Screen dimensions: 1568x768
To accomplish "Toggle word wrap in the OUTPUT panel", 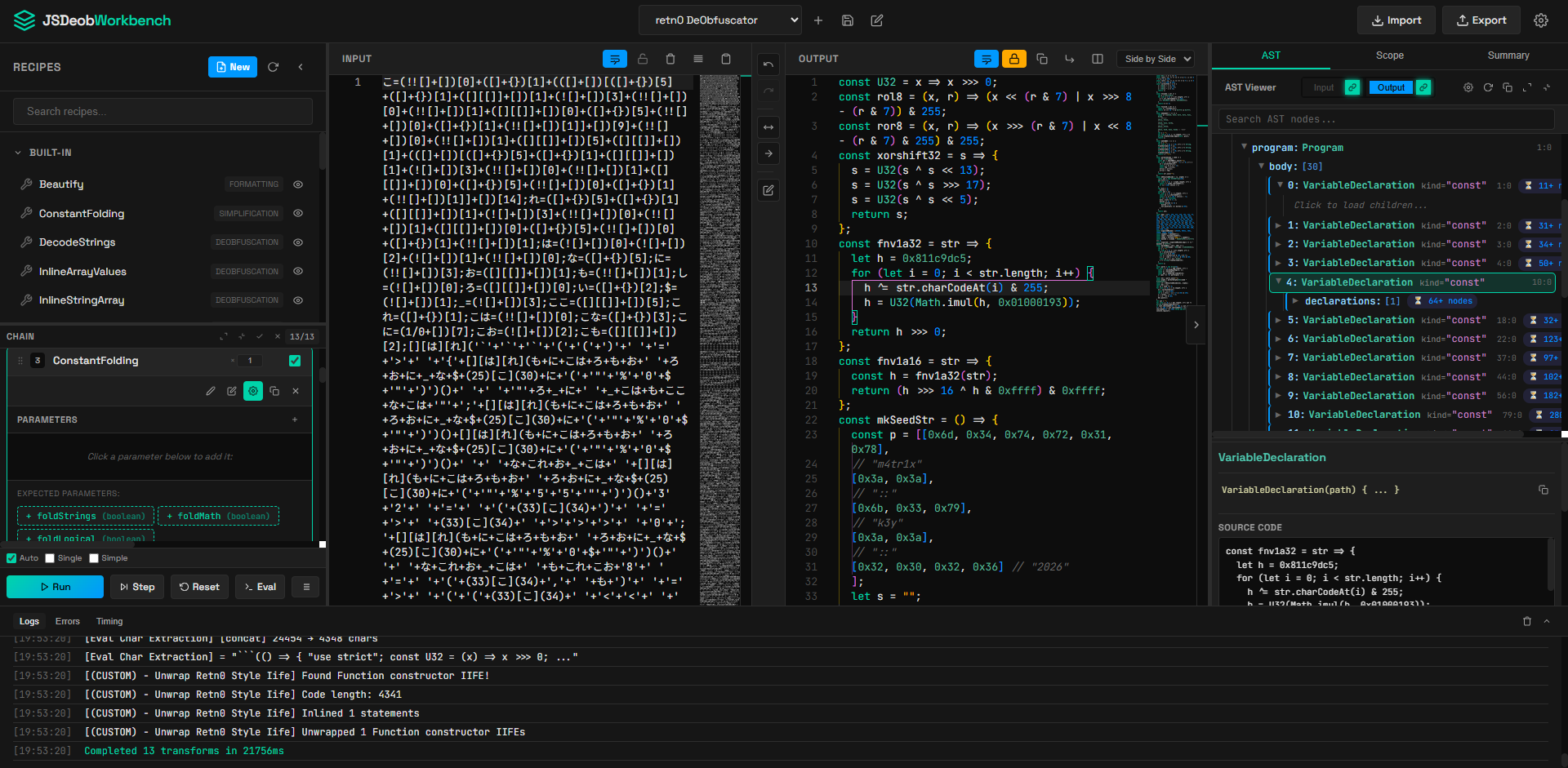I will pos(987,59).
